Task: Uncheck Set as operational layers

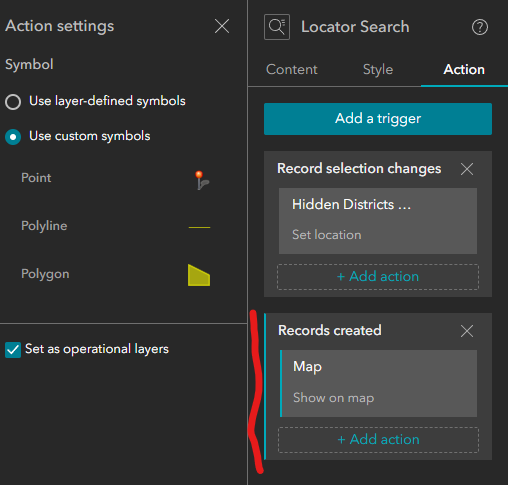Action: tap(13, 350)
